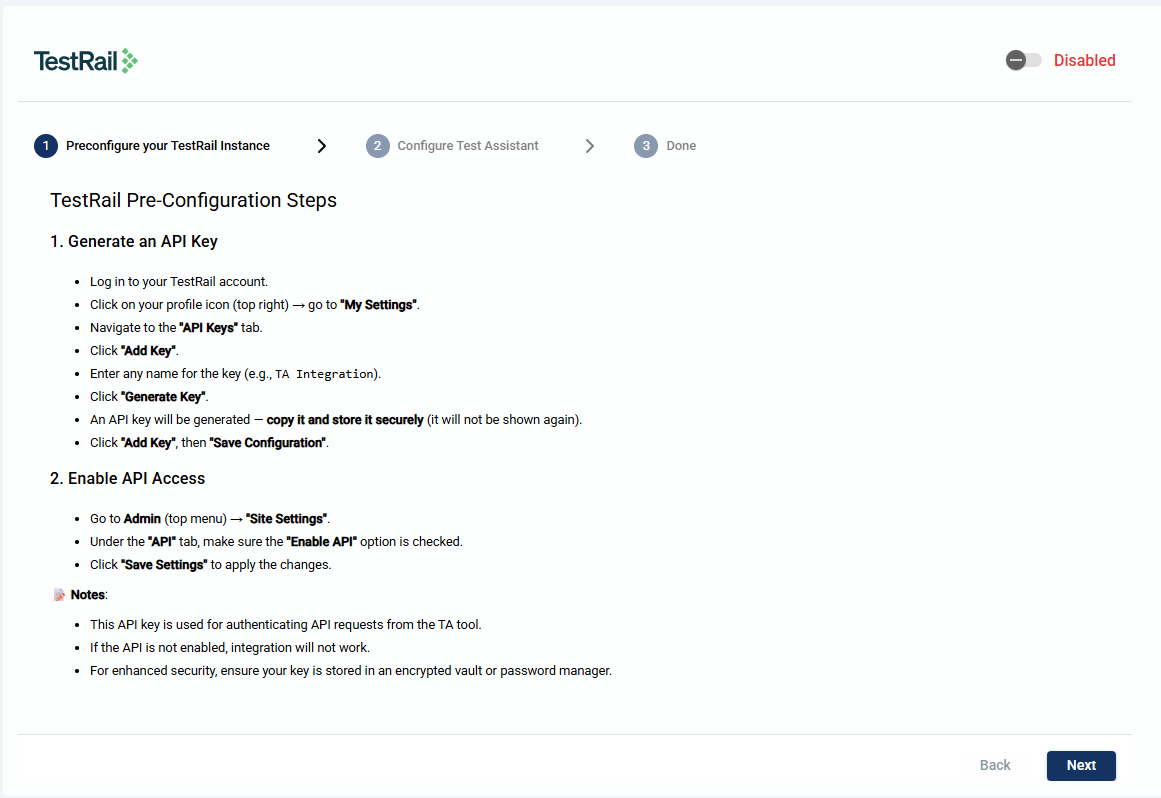Select the Preconfigure your TestRail Instance step
Viewport: 1161px width, 798px height.
click(x=167, y=146)
